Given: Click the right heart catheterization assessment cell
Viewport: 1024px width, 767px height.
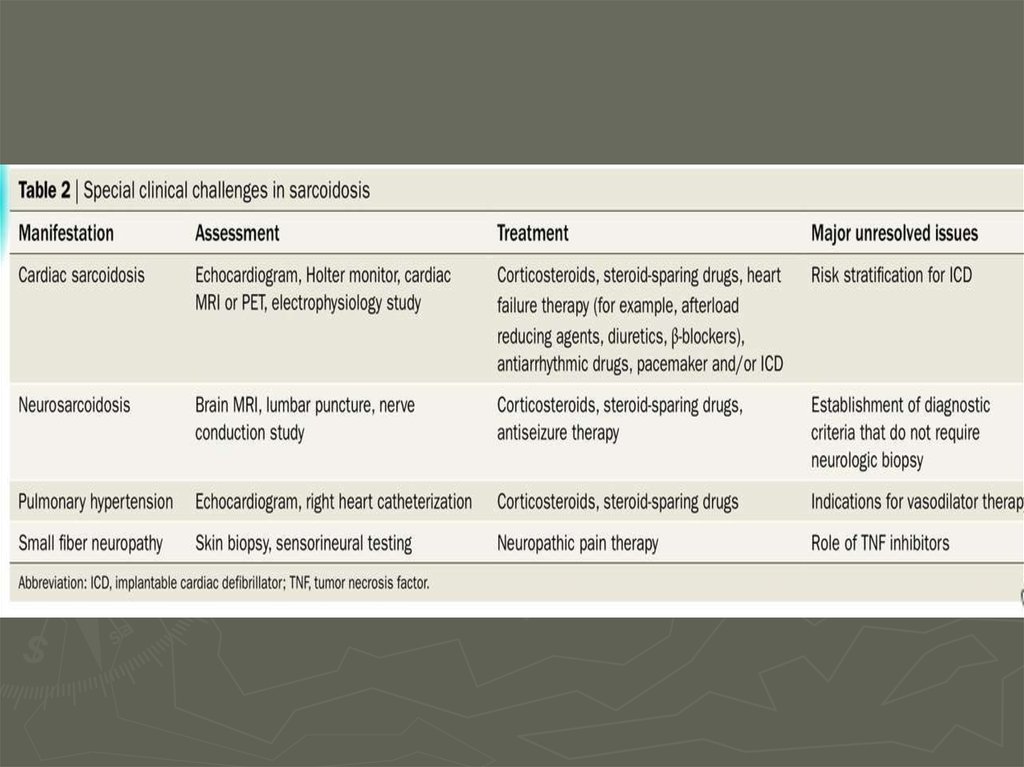Looking at the screenshot, I should coord(333,502).
